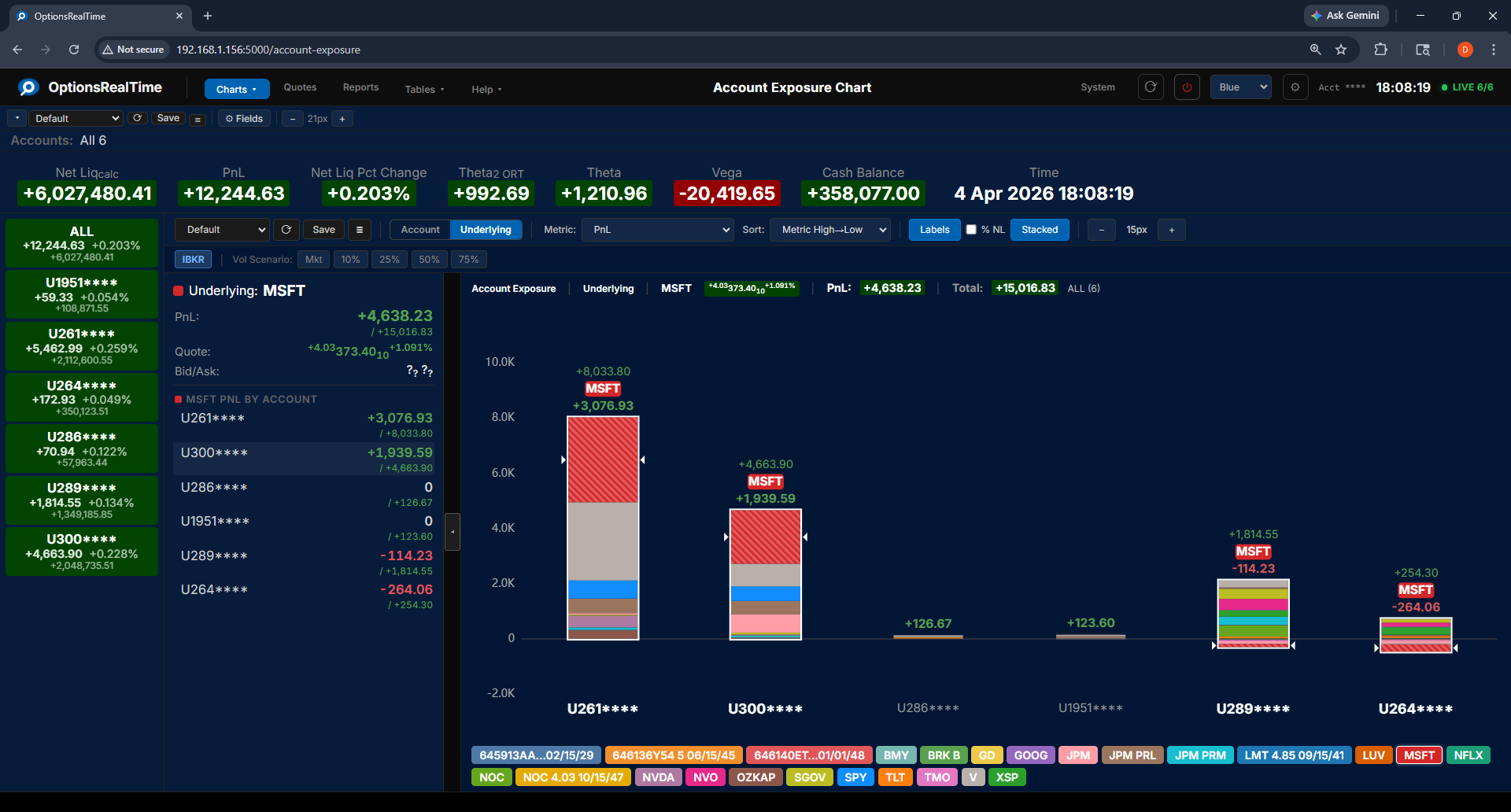
Task: Select the MSFT ticker chip at the bottom
Action: 1419,755
